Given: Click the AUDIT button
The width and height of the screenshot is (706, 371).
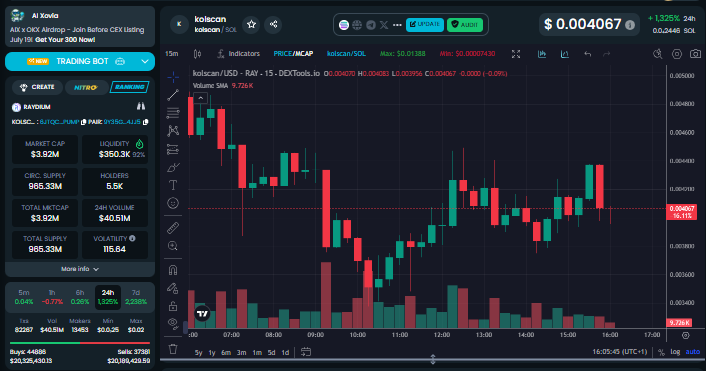Looking at the screenshot, I should 465,25.
